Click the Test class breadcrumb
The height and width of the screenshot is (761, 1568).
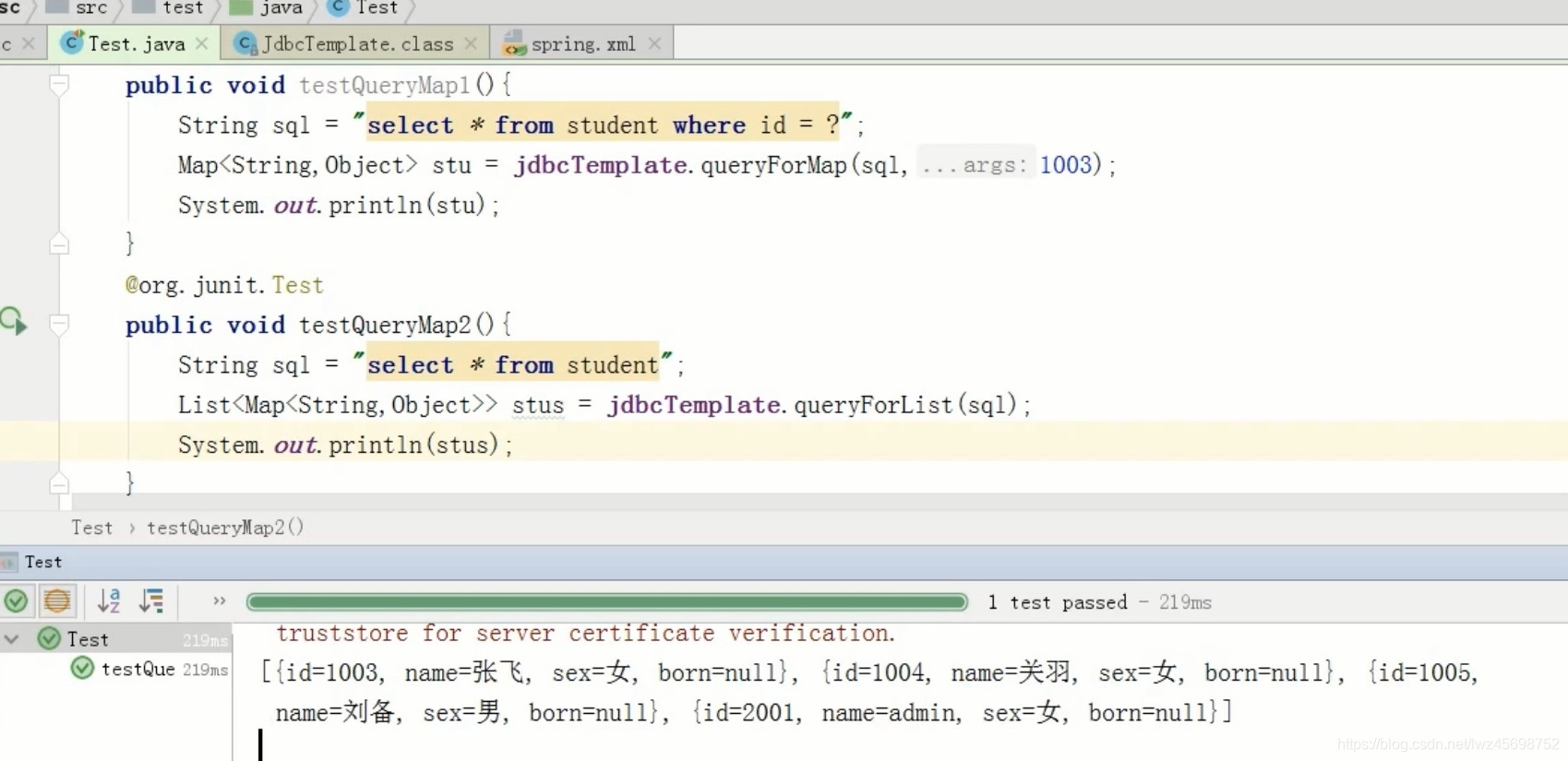(365, 8)
